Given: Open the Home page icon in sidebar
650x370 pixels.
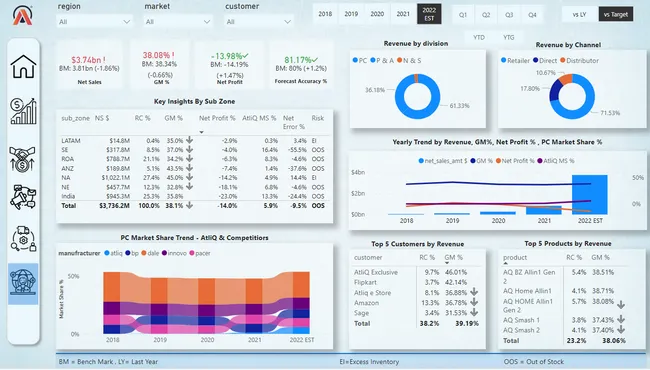Looking at the screenshot, I should [23, 66].
